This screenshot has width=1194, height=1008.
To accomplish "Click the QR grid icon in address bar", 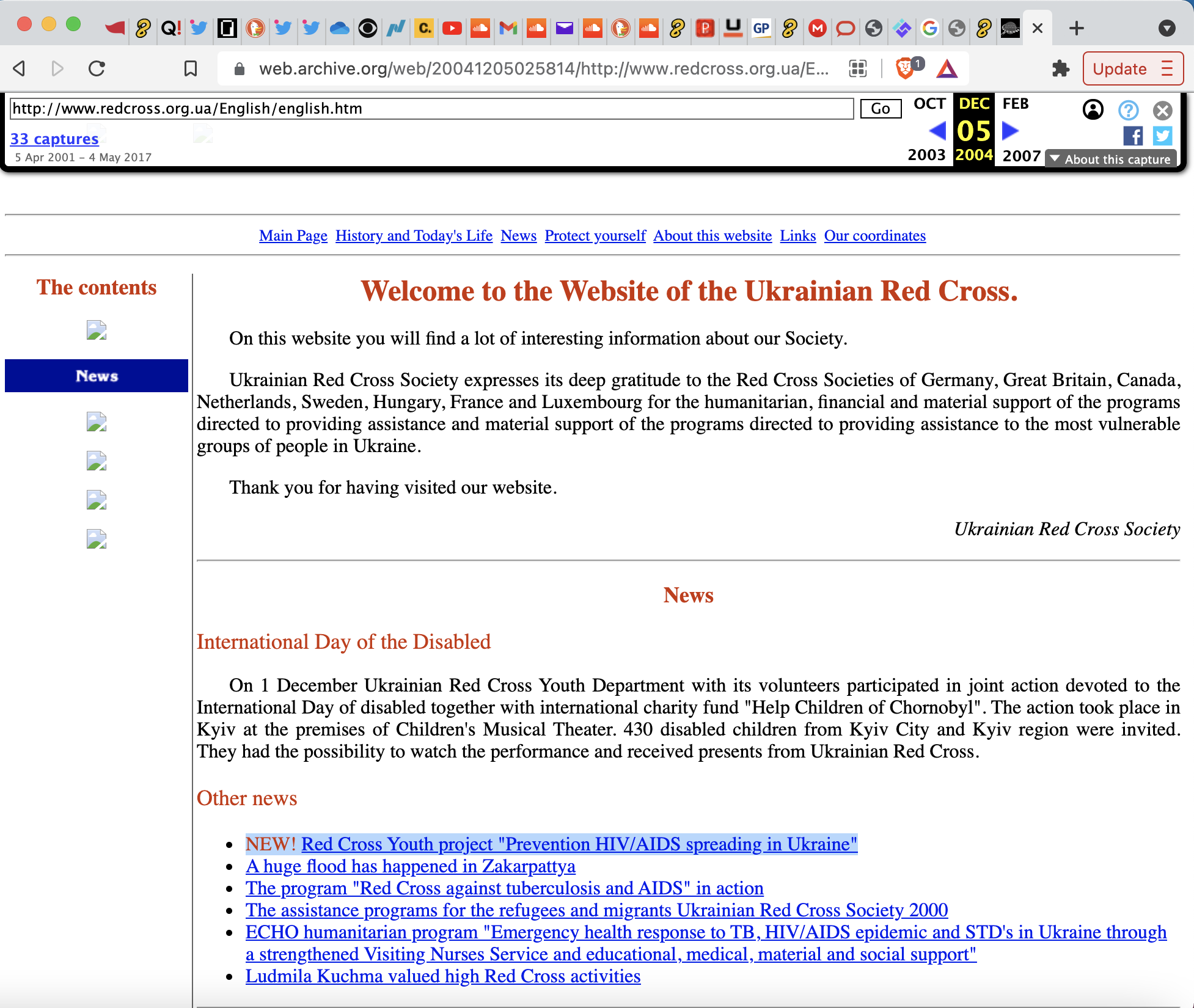I will click(858, 68).
